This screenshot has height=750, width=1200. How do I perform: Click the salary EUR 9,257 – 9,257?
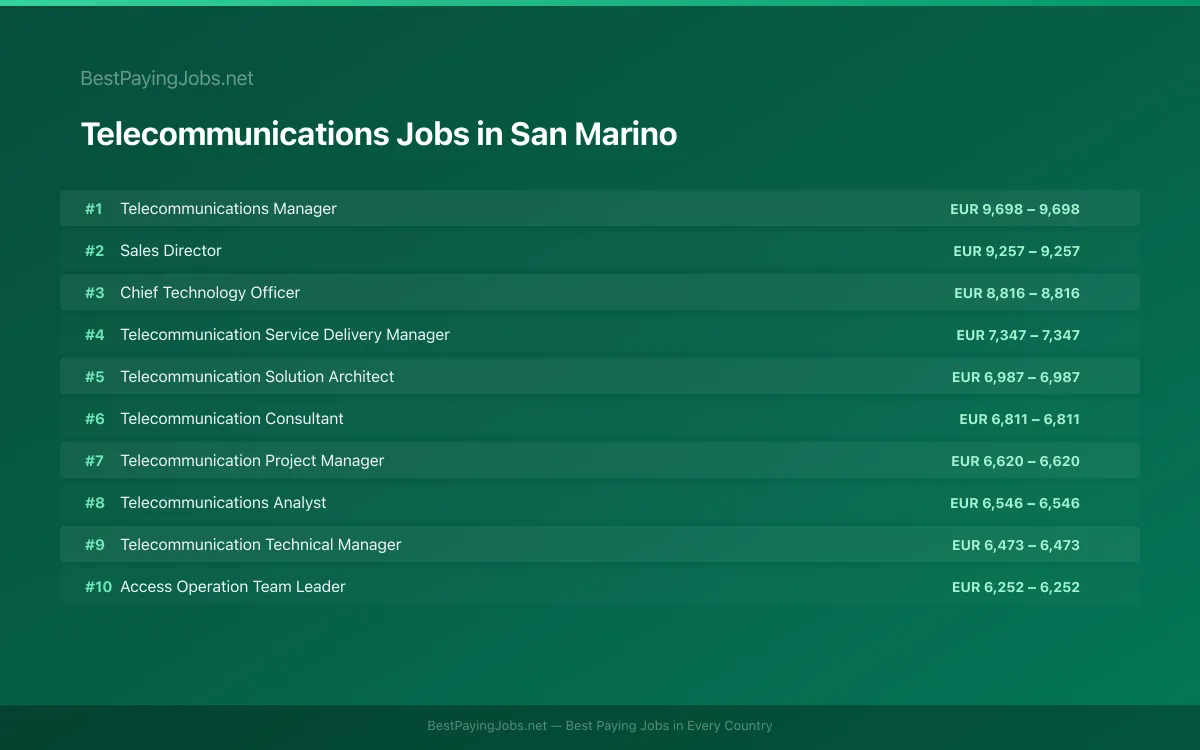pos(1016,251)
